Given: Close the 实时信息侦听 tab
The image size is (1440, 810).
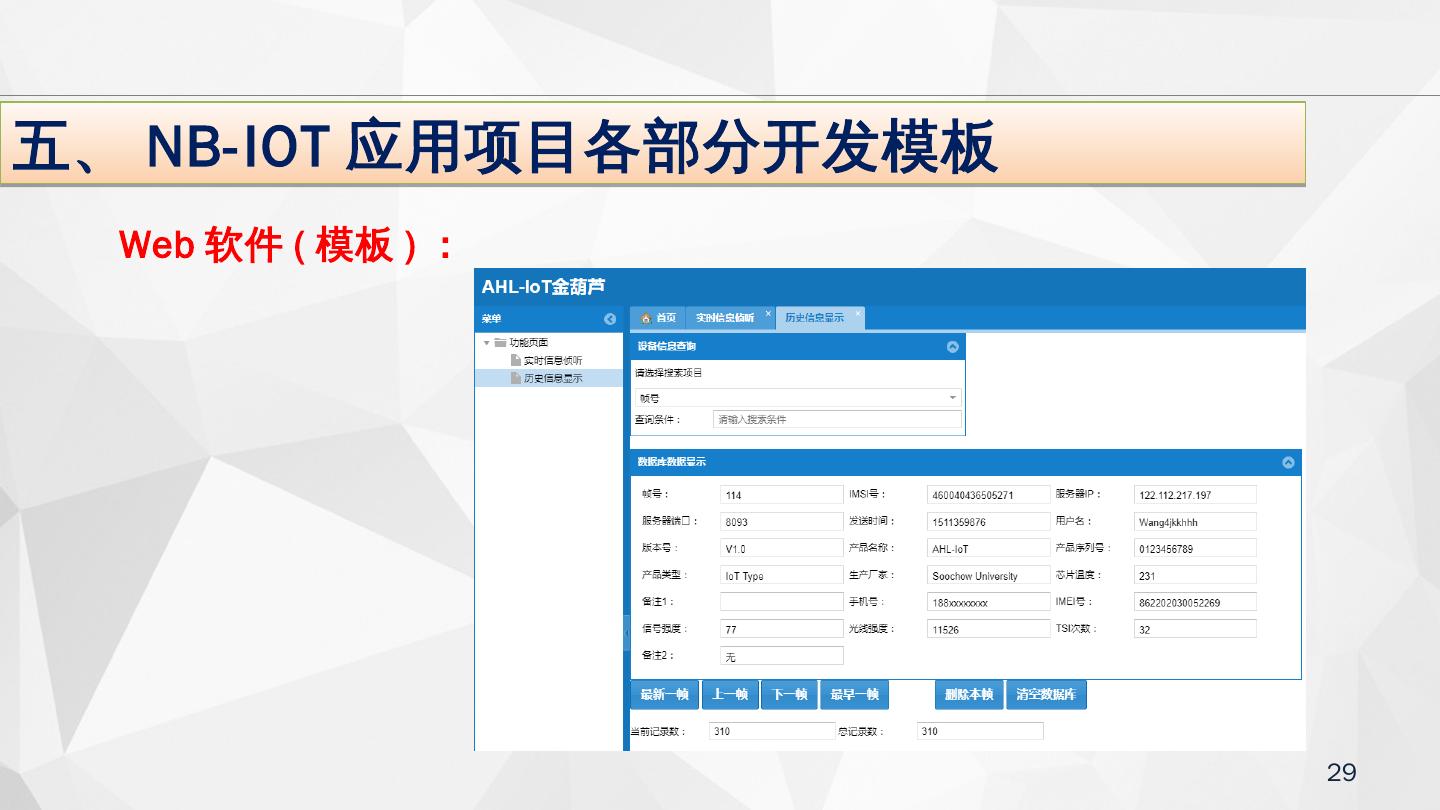Looking at the screenshot, I should (768, 313).
